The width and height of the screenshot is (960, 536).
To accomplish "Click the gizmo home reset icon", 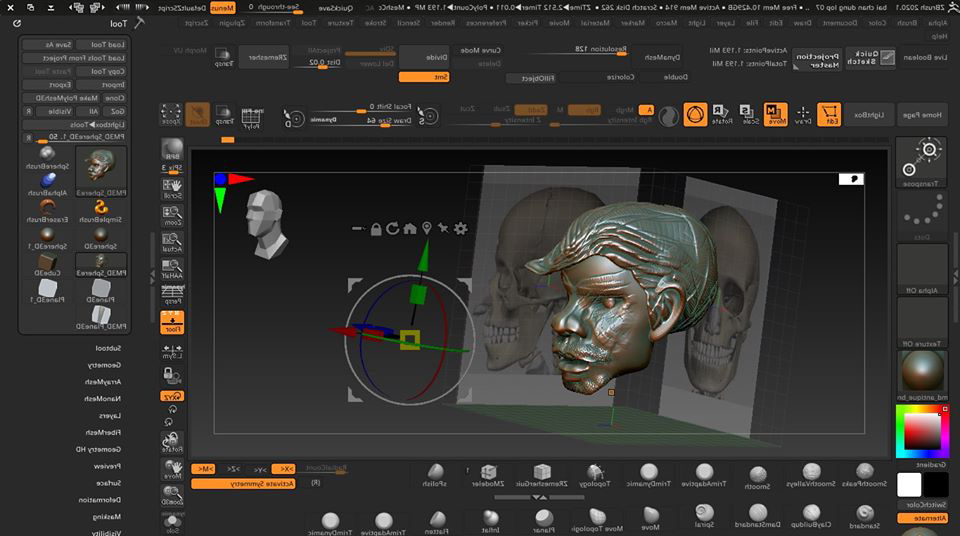I will (410, 228).
